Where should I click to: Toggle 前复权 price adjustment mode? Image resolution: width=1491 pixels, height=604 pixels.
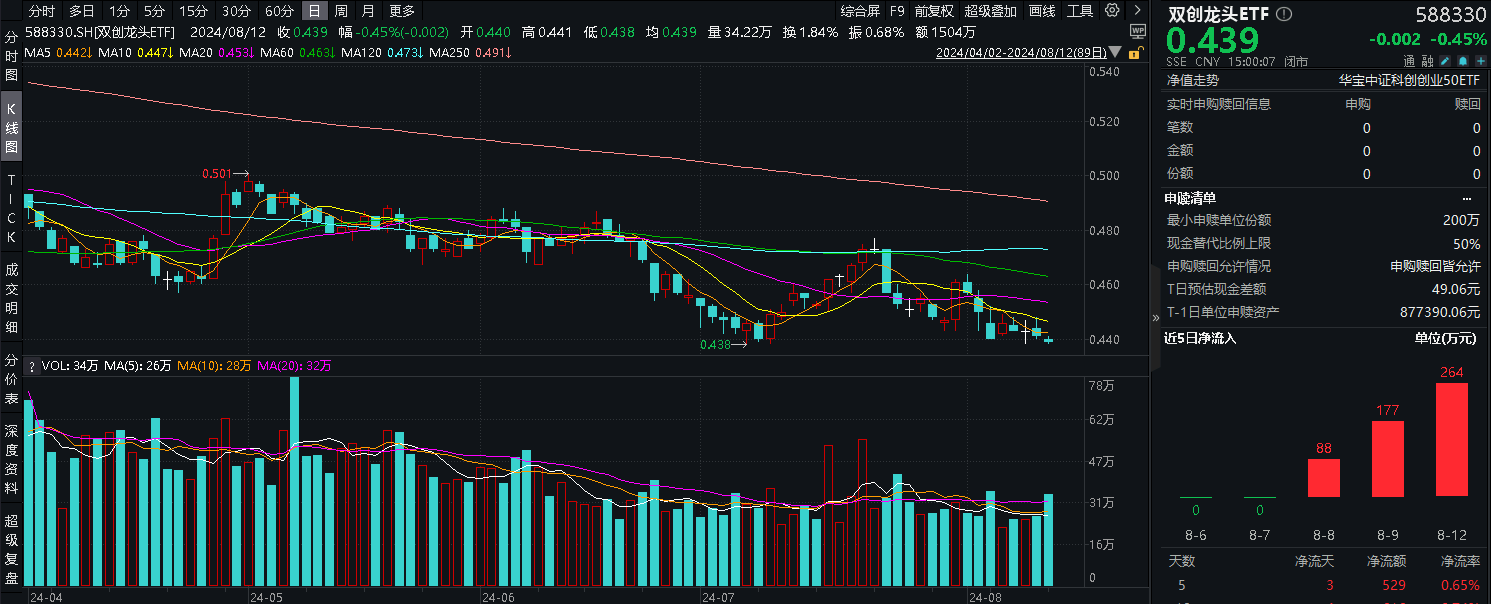pos(935,11)
